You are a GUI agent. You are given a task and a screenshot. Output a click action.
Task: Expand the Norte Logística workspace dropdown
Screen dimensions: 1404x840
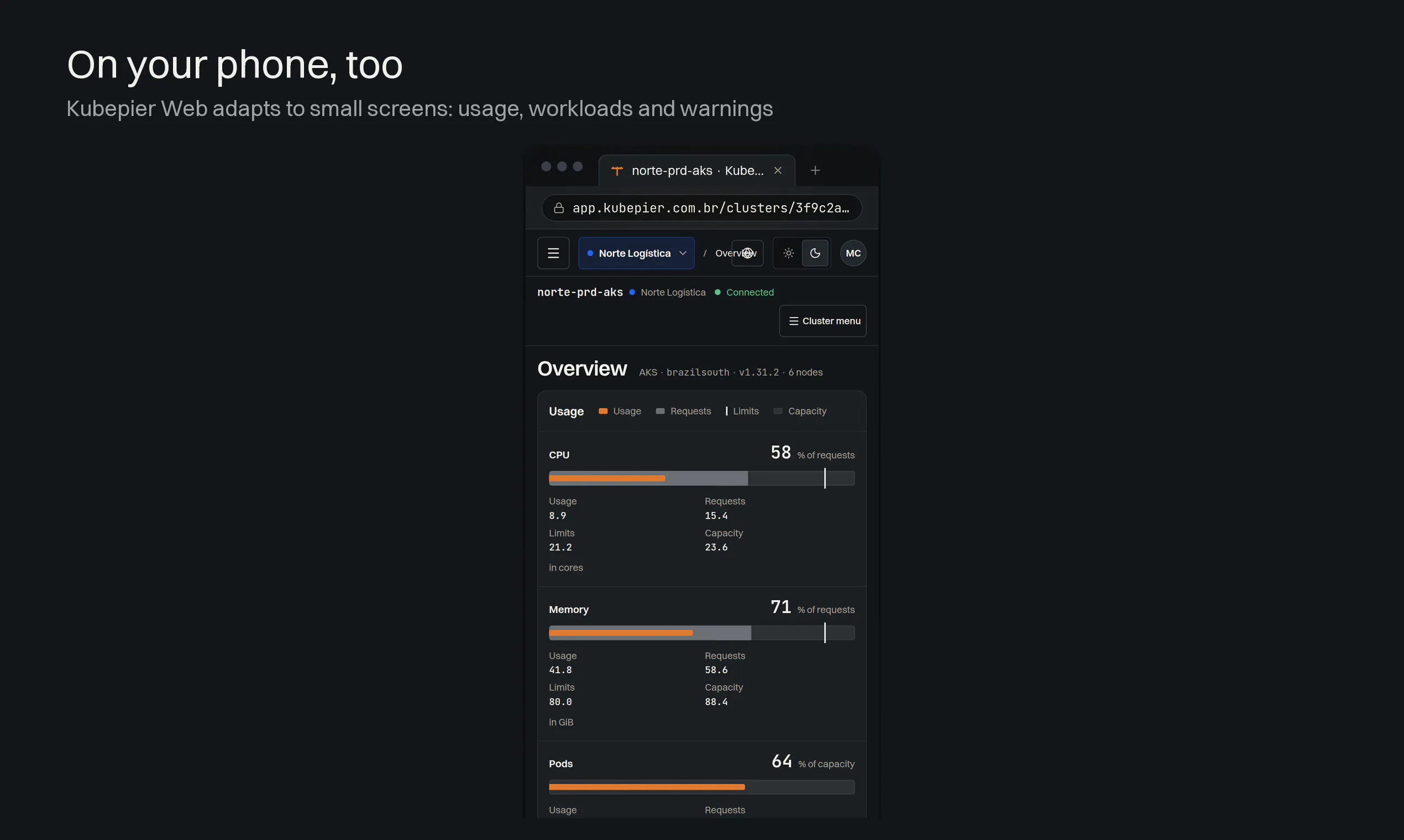[x=636, y=253]
